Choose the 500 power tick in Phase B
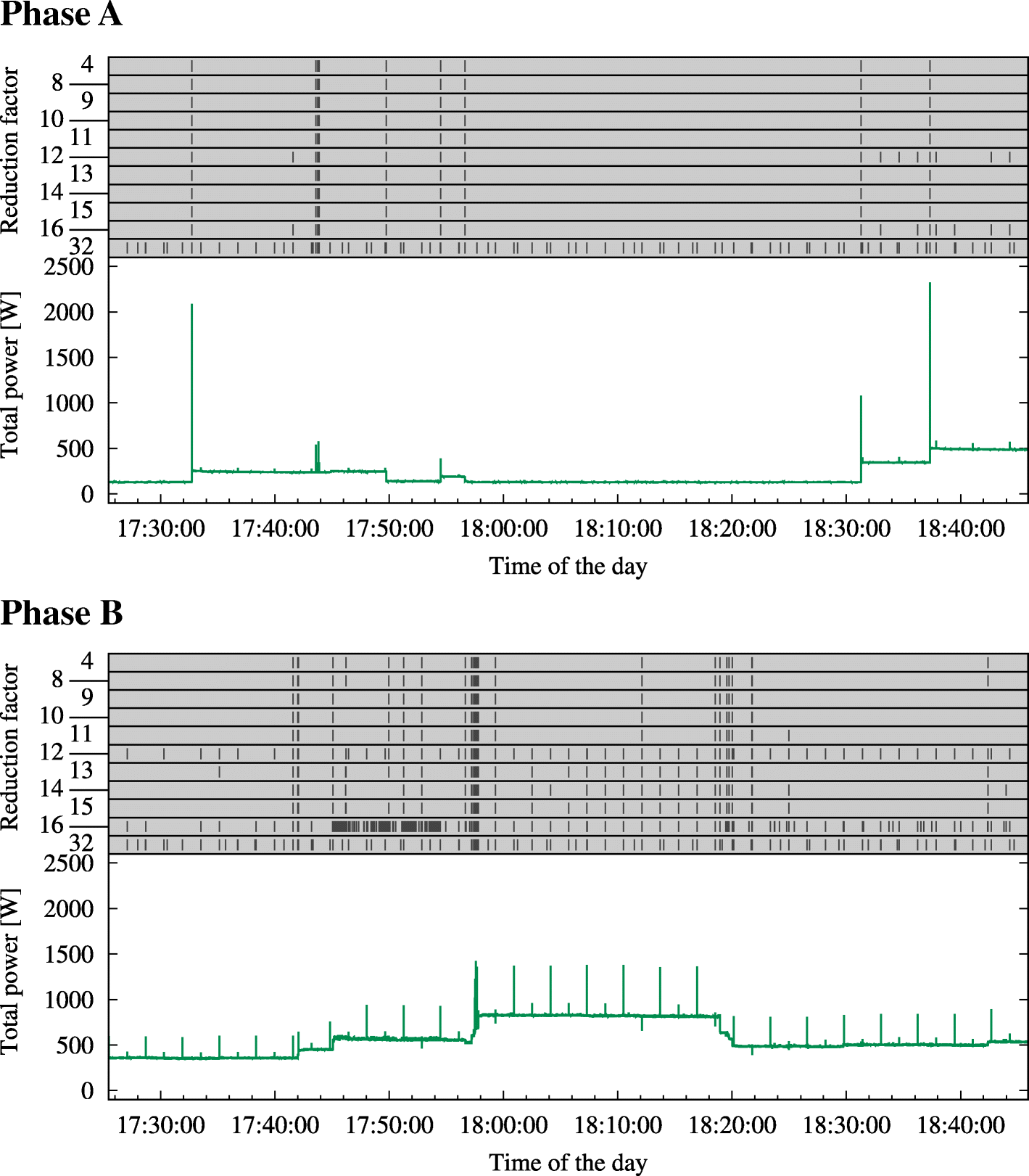The width and height of the screenshot is (1029, 1176). (75, 1045)
